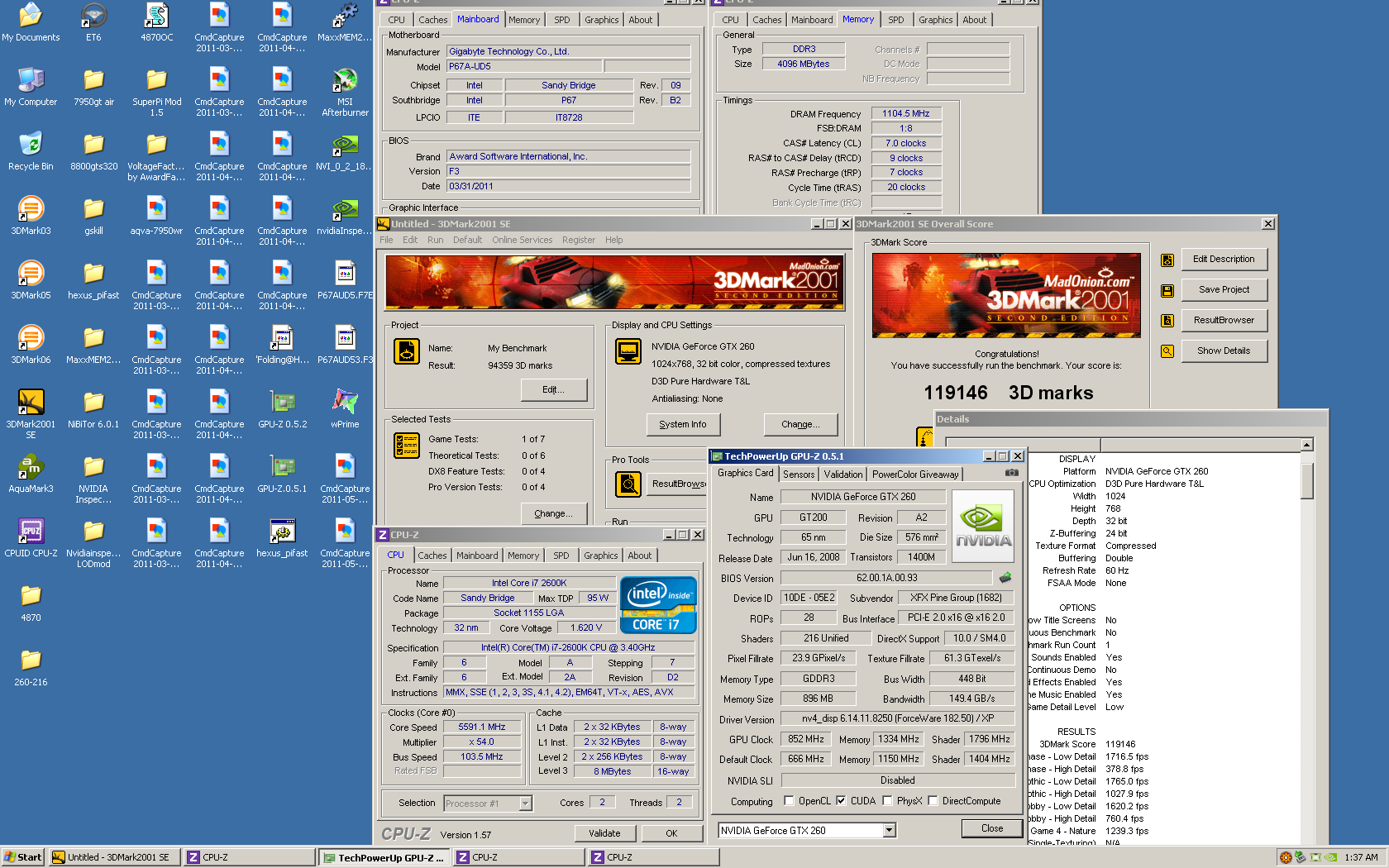Click the Edit... button in the Project section
Image resolution: width=1389 pixels, height=868 pixels.
pos(554,389)
